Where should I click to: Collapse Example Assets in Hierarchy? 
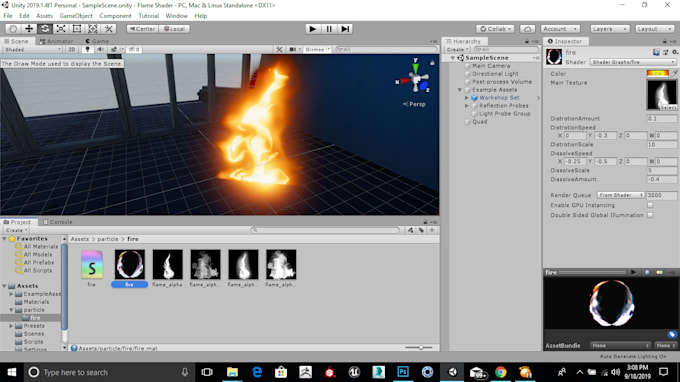click(460, 90)
